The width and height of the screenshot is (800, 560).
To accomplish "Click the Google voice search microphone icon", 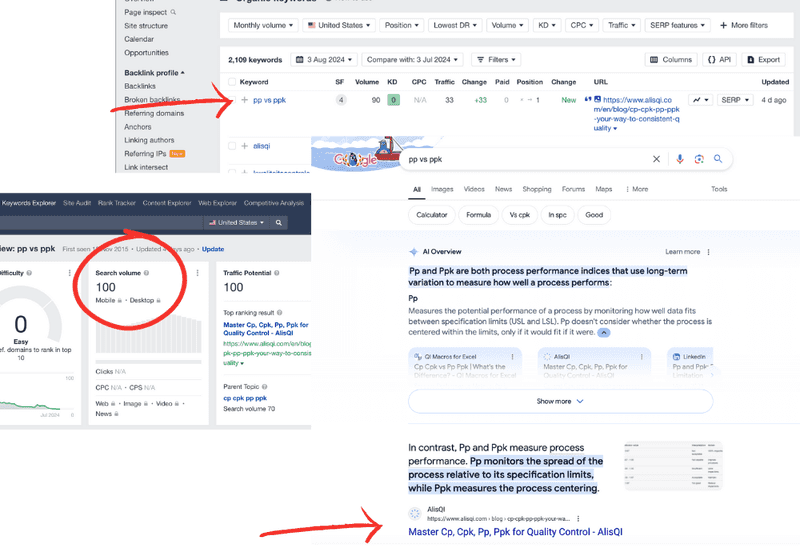I will click(680, 159).
